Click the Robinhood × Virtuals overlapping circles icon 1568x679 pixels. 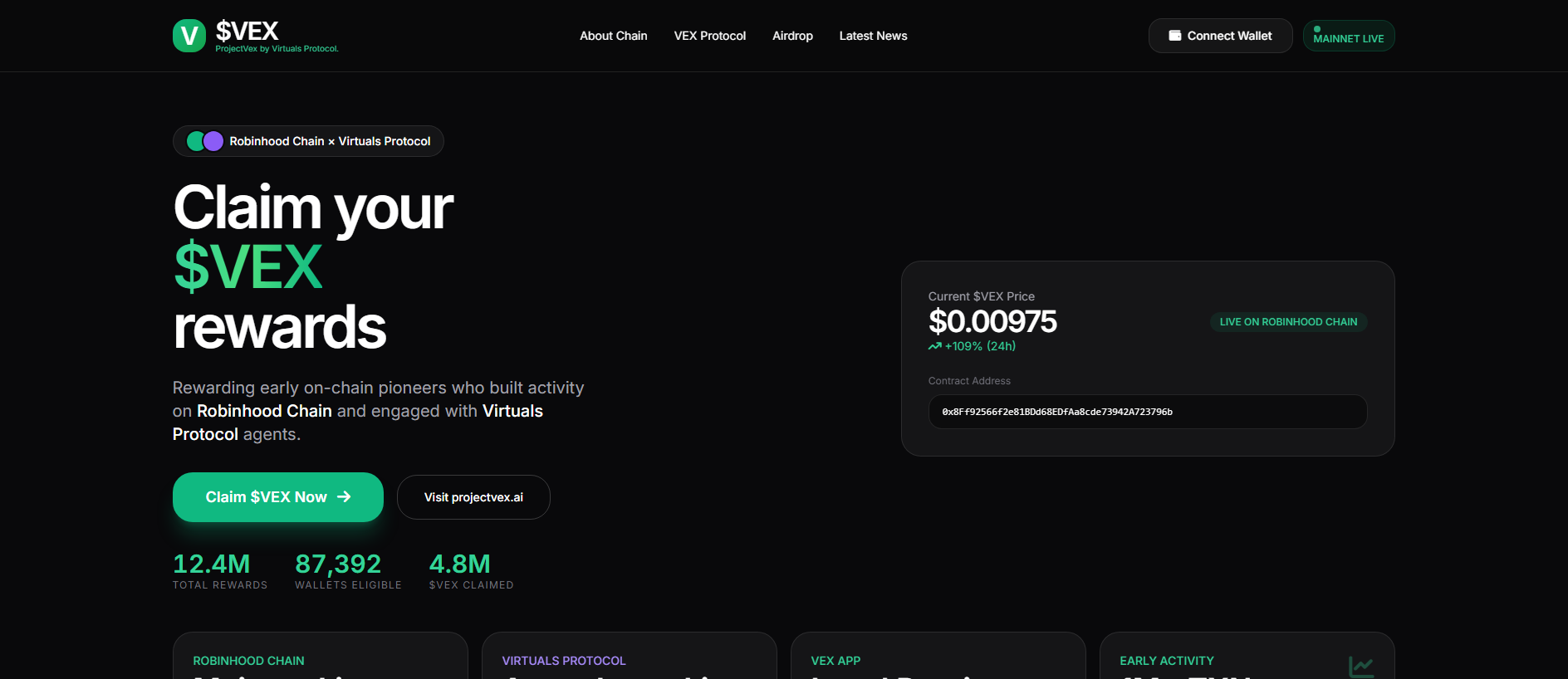205,141
